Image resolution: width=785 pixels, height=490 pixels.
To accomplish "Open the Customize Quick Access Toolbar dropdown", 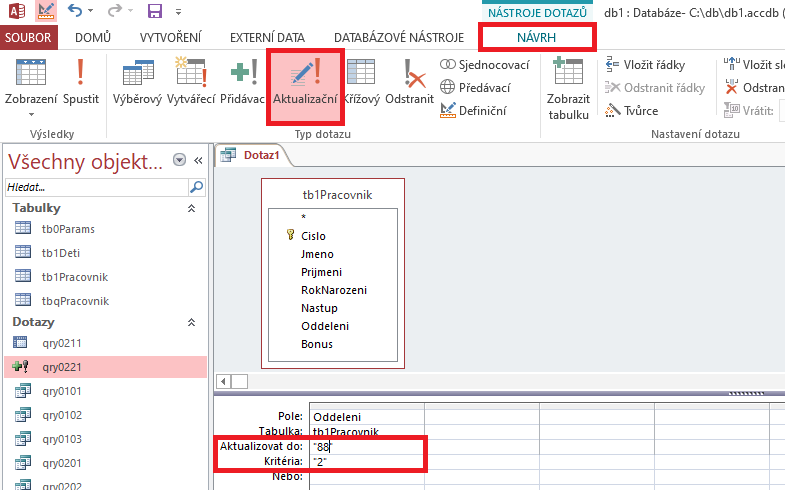I will [x=178, y=11].
